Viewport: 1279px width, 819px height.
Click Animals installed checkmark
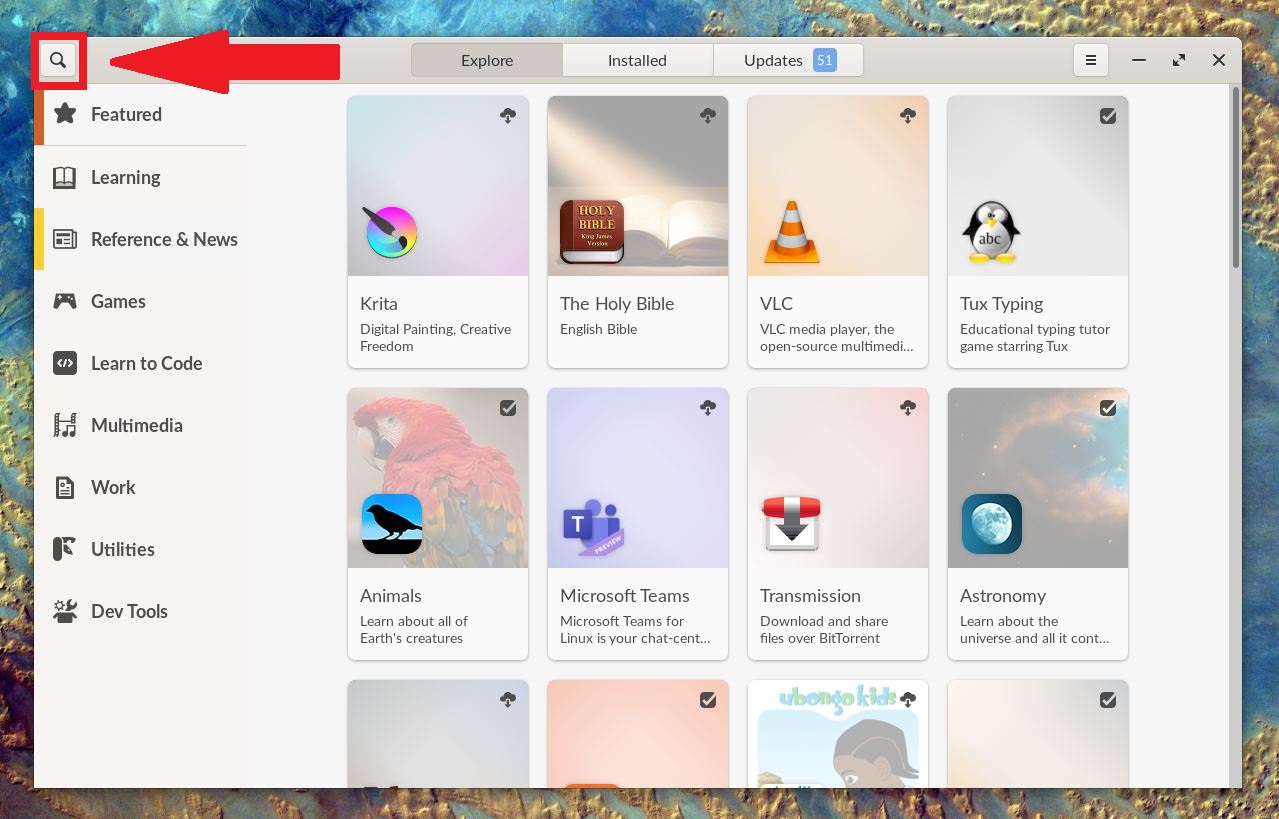coord(508,408)
